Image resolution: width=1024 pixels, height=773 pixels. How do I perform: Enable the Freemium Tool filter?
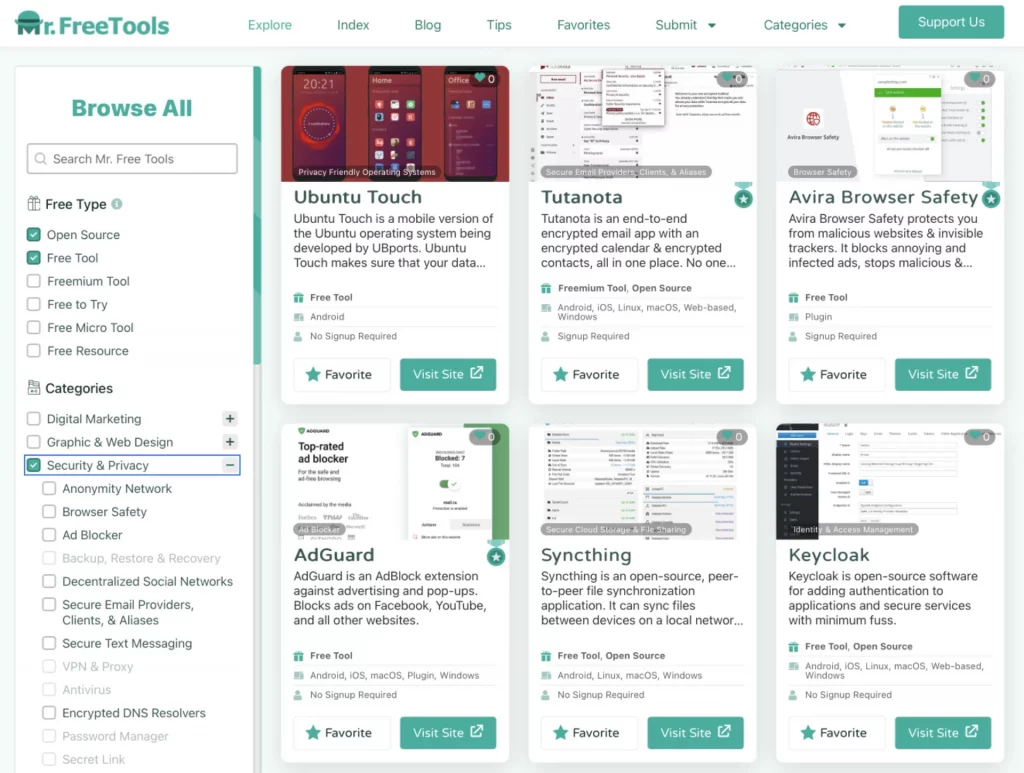(33, 281)
